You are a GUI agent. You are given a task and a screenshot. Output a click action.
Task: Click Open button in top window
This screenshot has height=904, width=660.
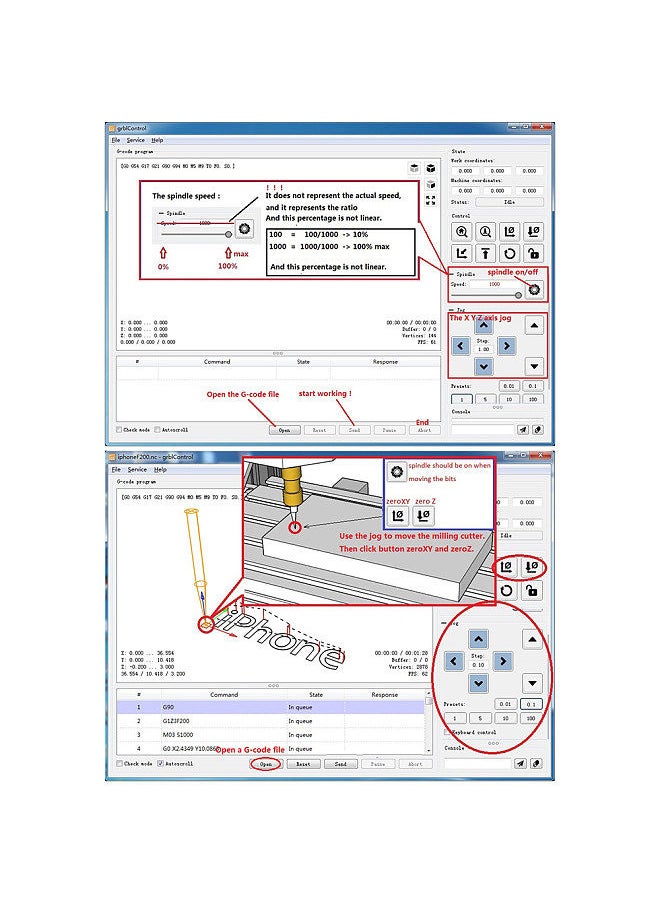coord(285,430)
